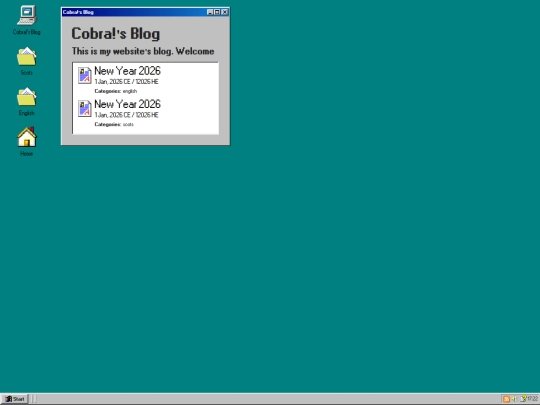Open the Start menu
Image resolution: width=540 pixels, height=405 pixels.
pyautogui.click(x=14, y=399)
